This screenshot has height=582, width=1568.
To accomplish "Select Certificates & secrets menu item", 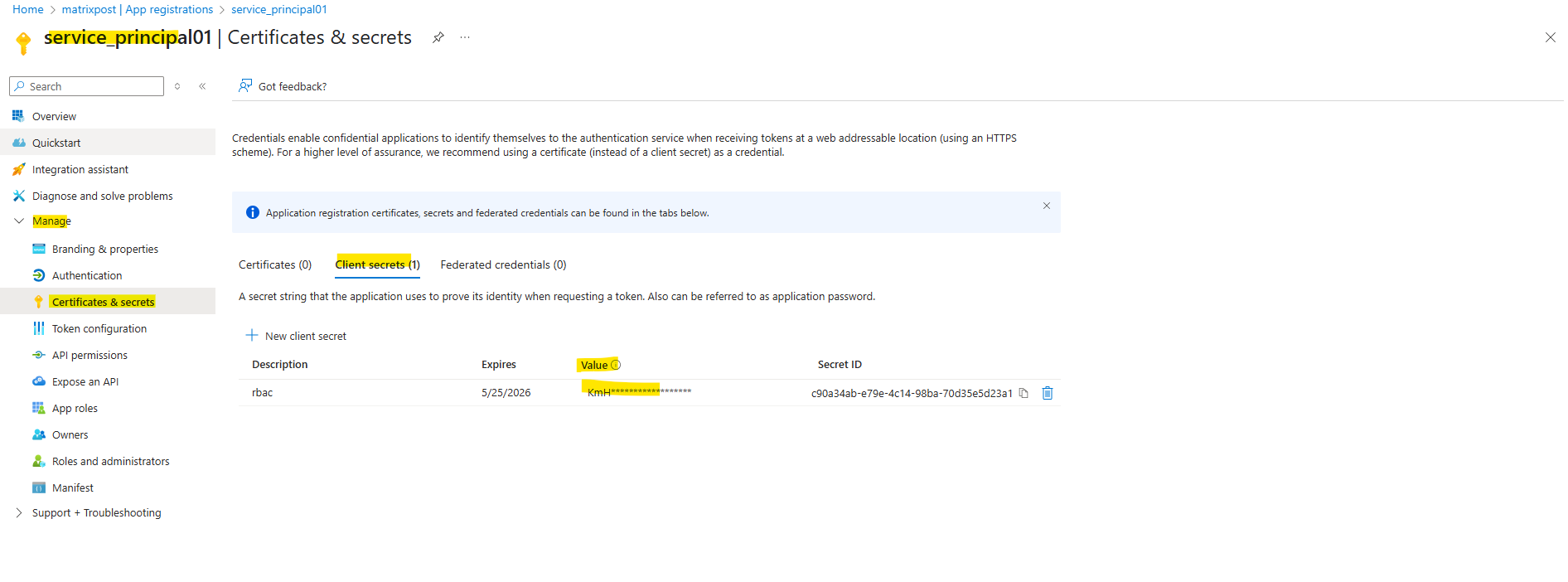I will tap(108, 302).
